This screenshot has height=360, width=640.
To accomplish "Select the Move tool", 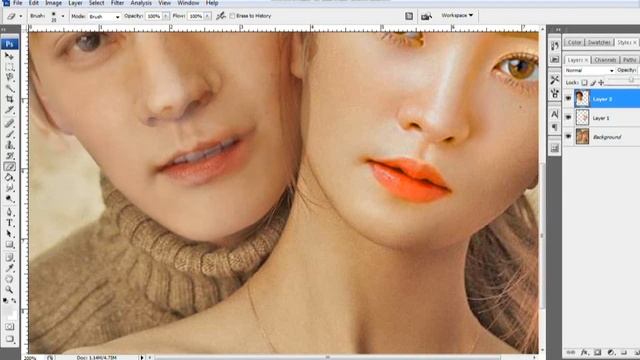I will (x=9, y=56).
